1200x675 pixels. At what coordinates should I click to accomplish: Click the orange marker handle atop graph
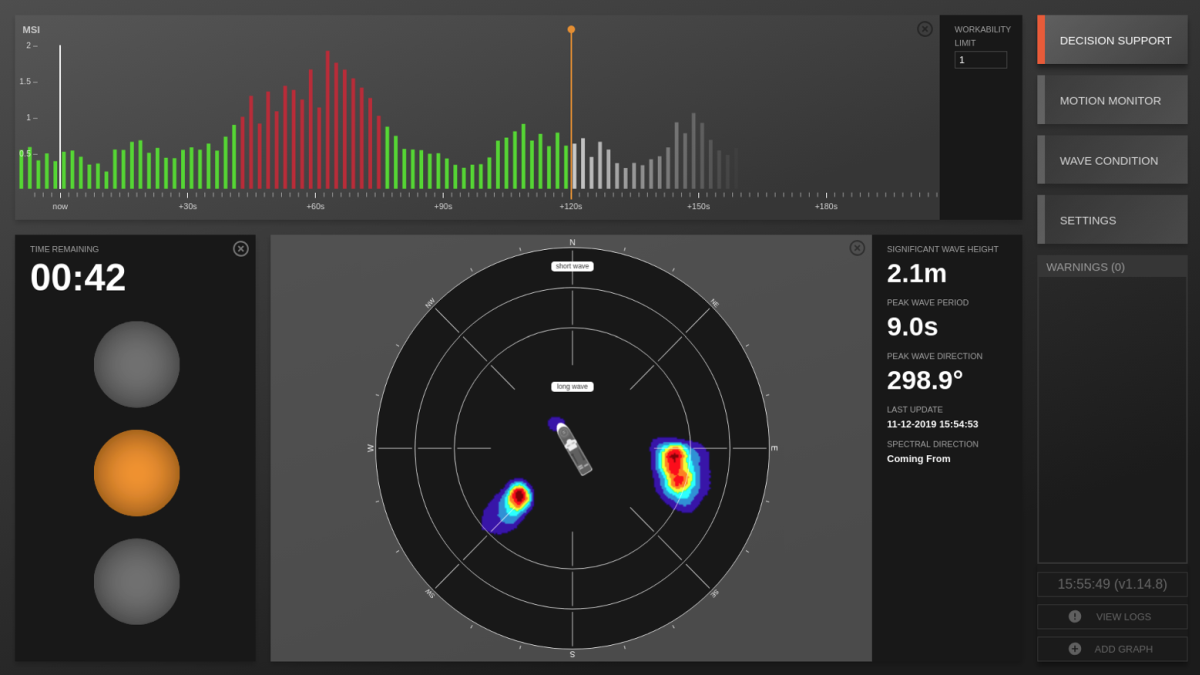[571, 30]
